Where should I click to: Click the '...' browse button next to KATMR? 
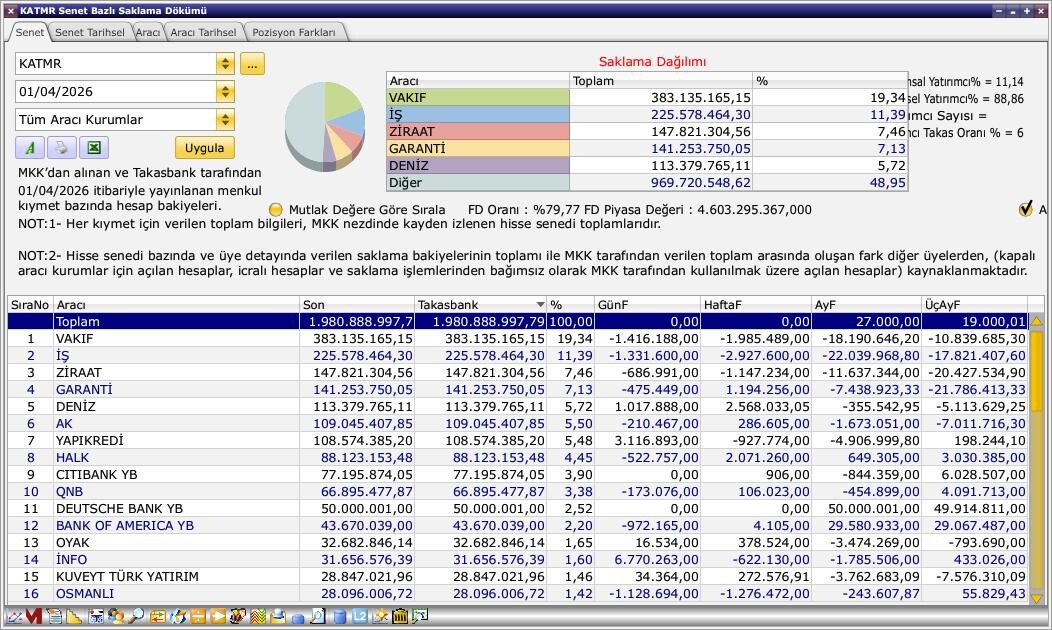pyautogui.click(x=252, y=64)
